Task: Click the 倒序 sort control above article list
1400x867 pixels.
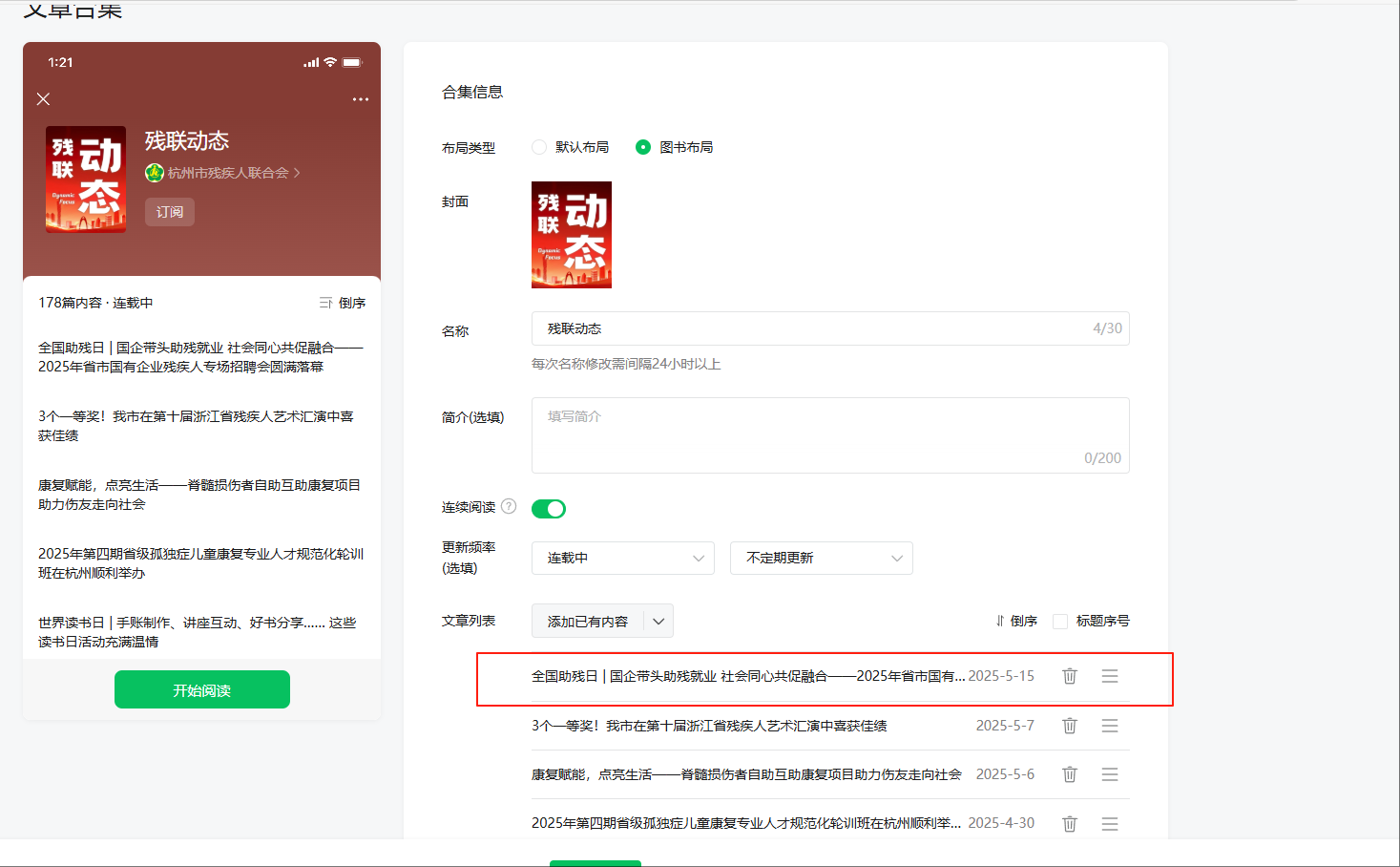Action: (1016, 621)
